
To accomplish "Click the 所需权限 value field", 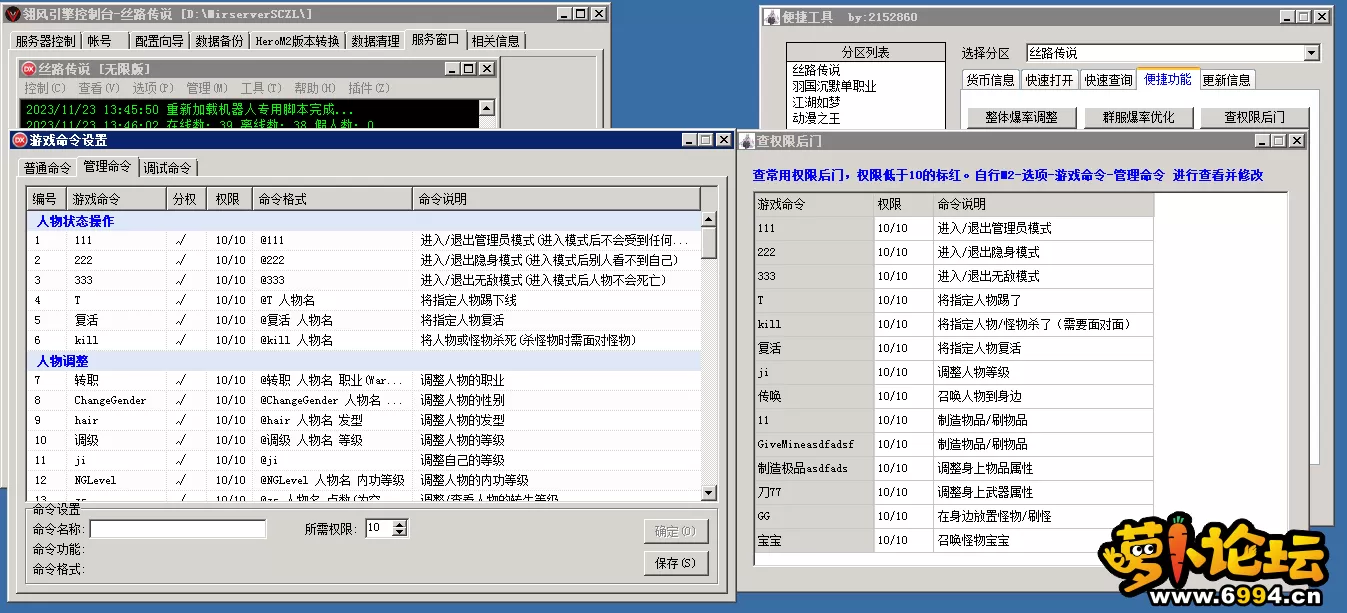I will coord(380,528).
